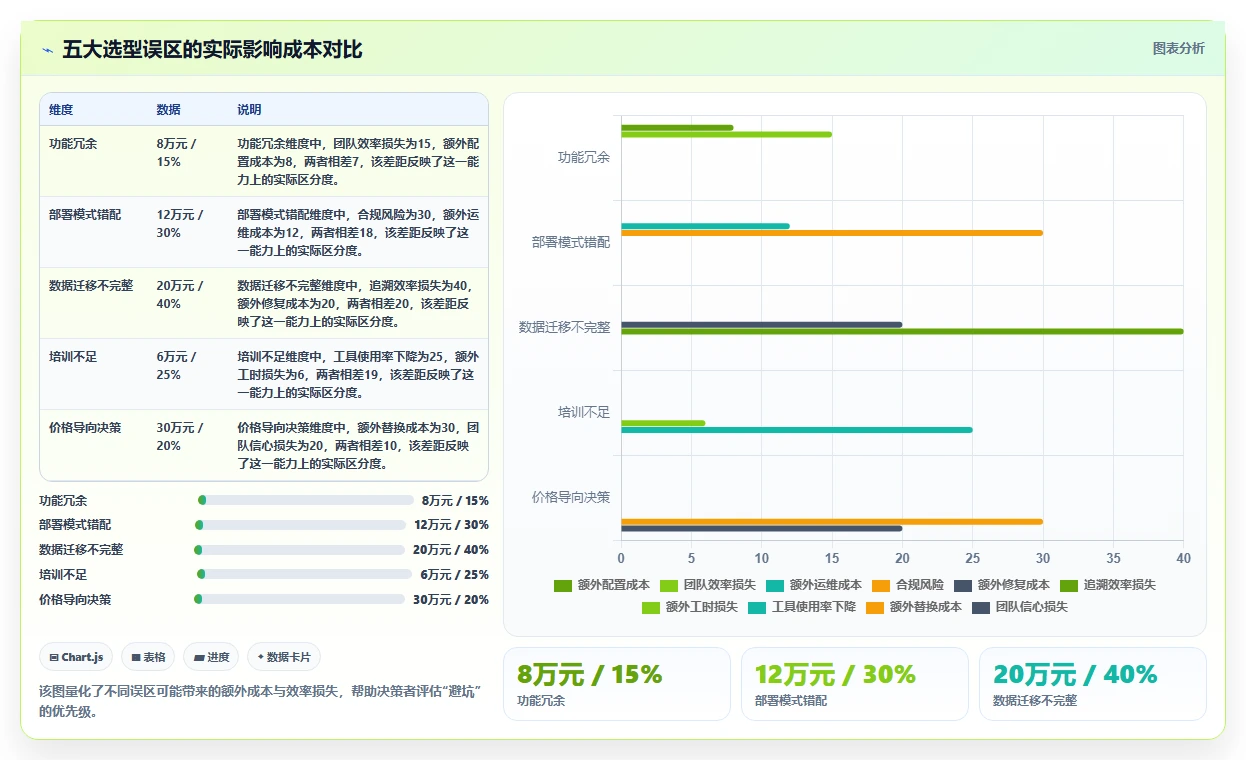
Task: Click the 功能冗余 description text in table
Action: pos(358,161)
